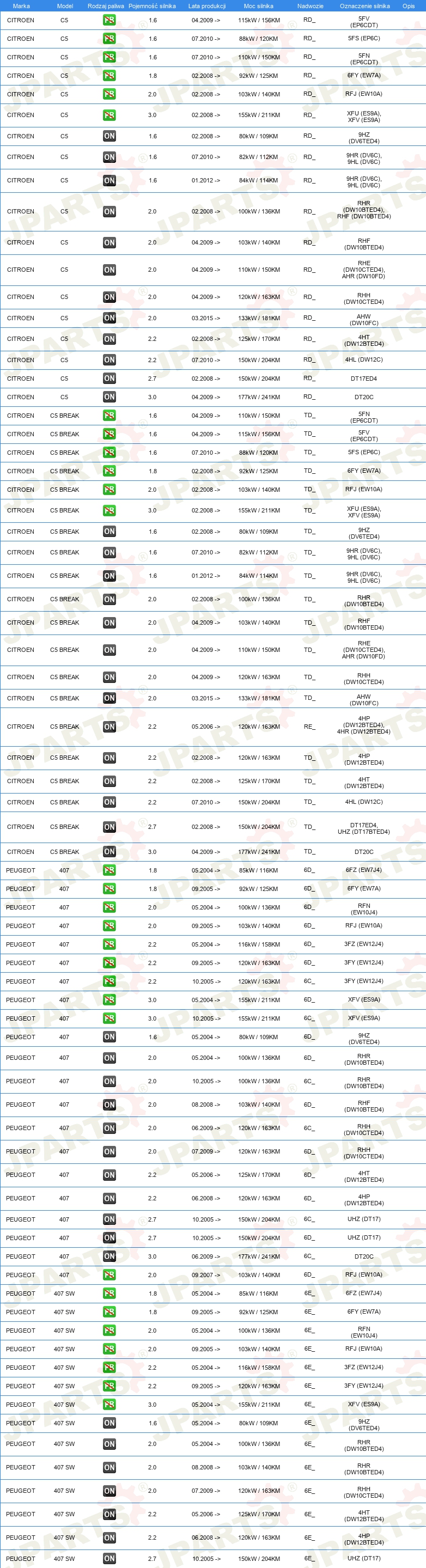Viewport: 426px width, 1568px height.
Task: Click the ON icon in the C5 BREAK 2.2 150kW 4HL row
Action: click(109, 802)
